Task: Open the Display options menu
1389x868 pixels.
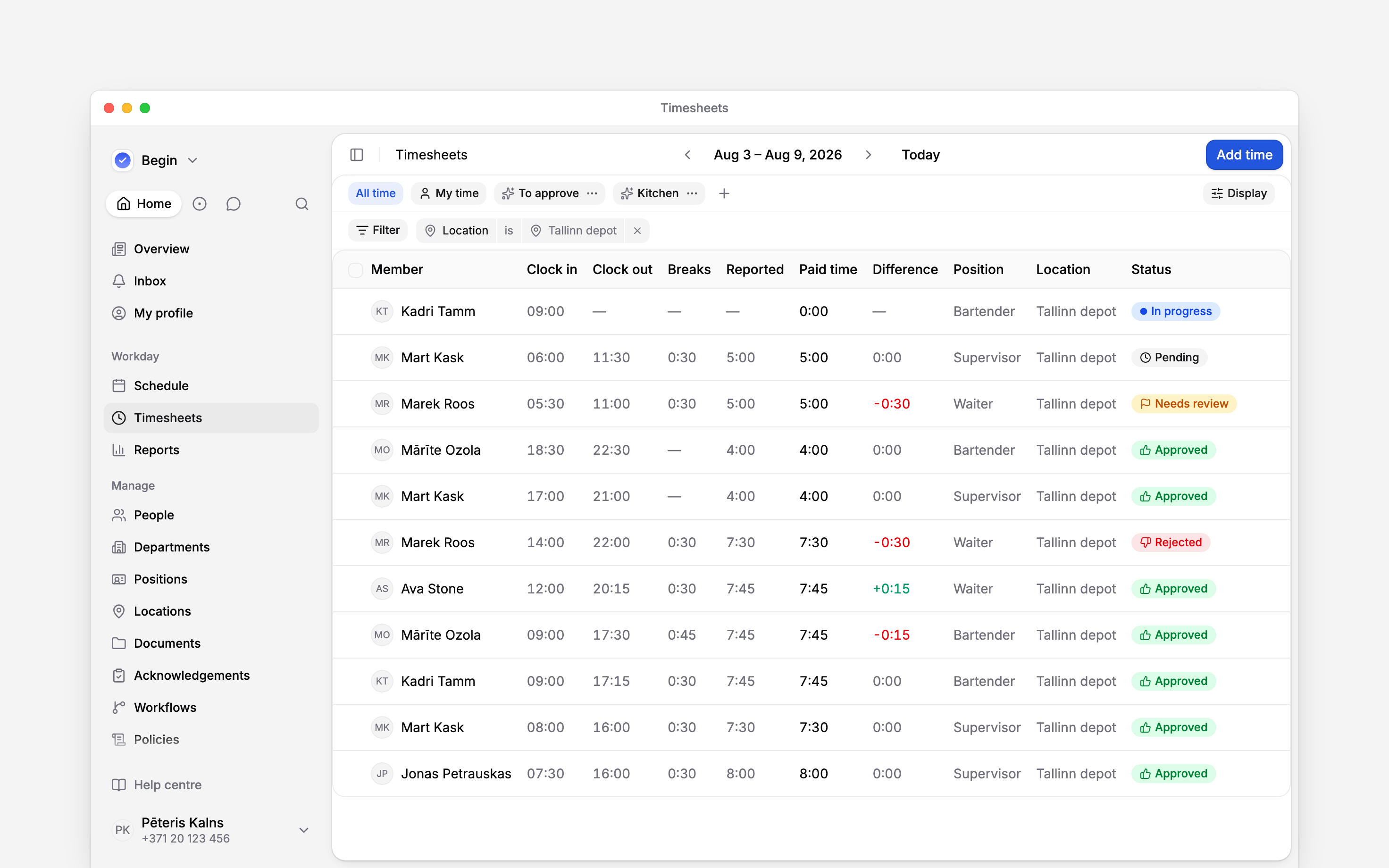Action: point(1238,193)
